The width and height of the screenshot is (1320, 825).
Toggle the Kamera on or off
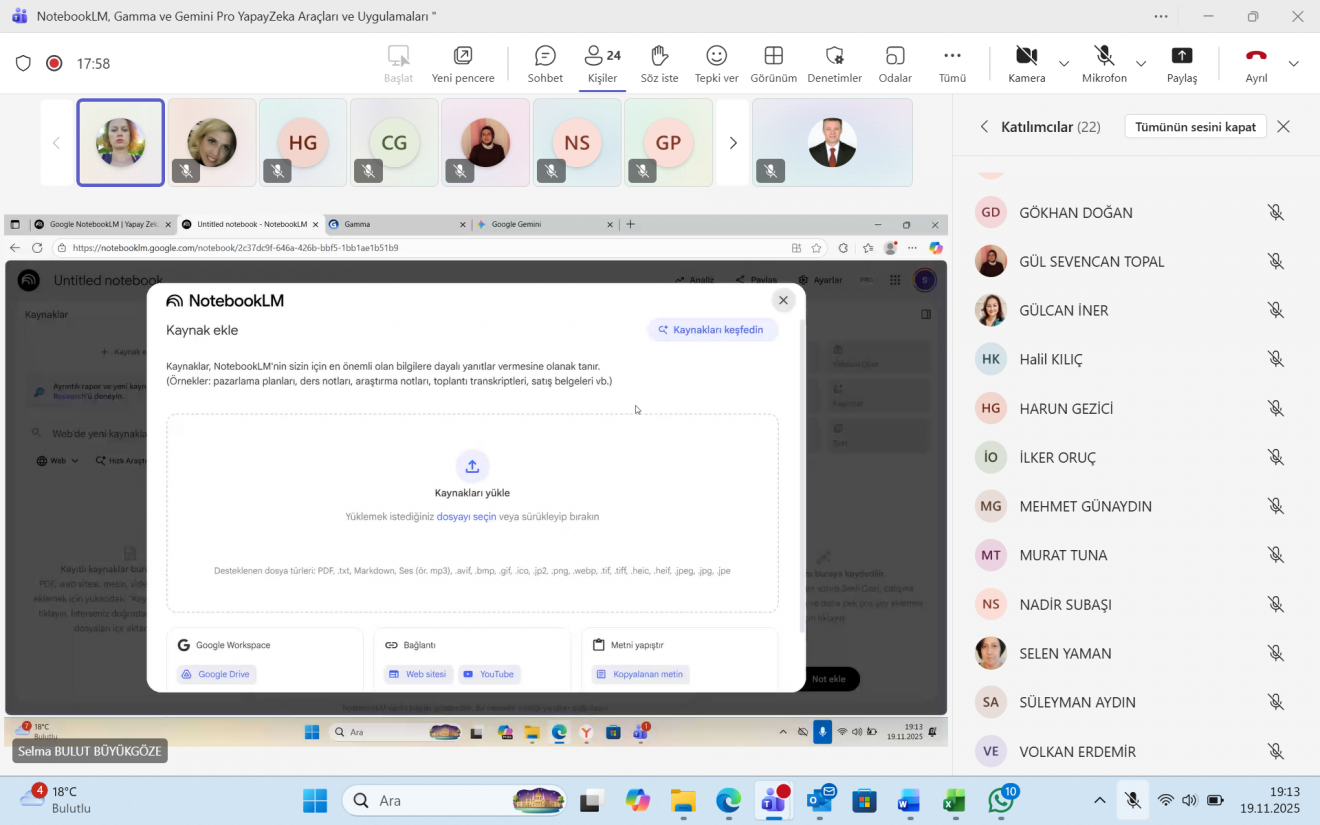point(1026,64)
